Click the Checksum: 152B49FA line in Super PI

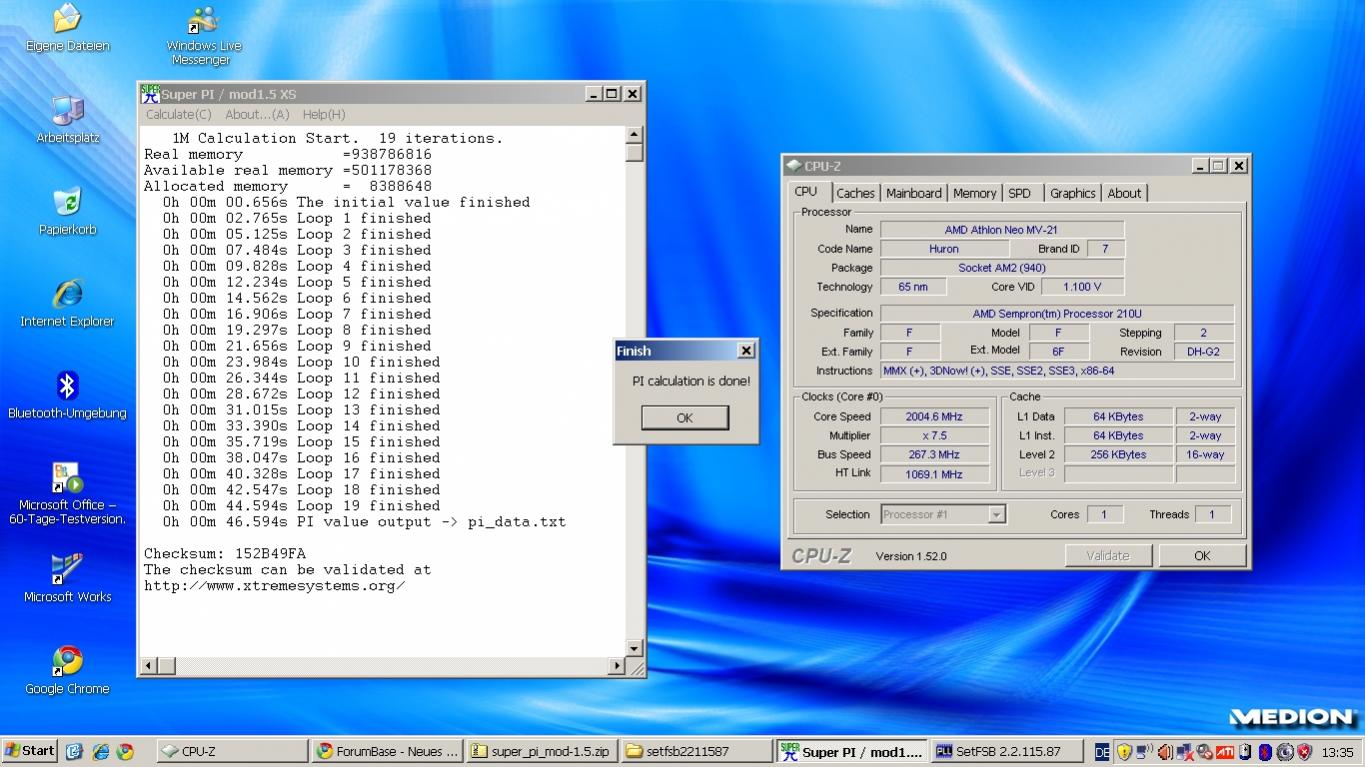tap(225, 554)
